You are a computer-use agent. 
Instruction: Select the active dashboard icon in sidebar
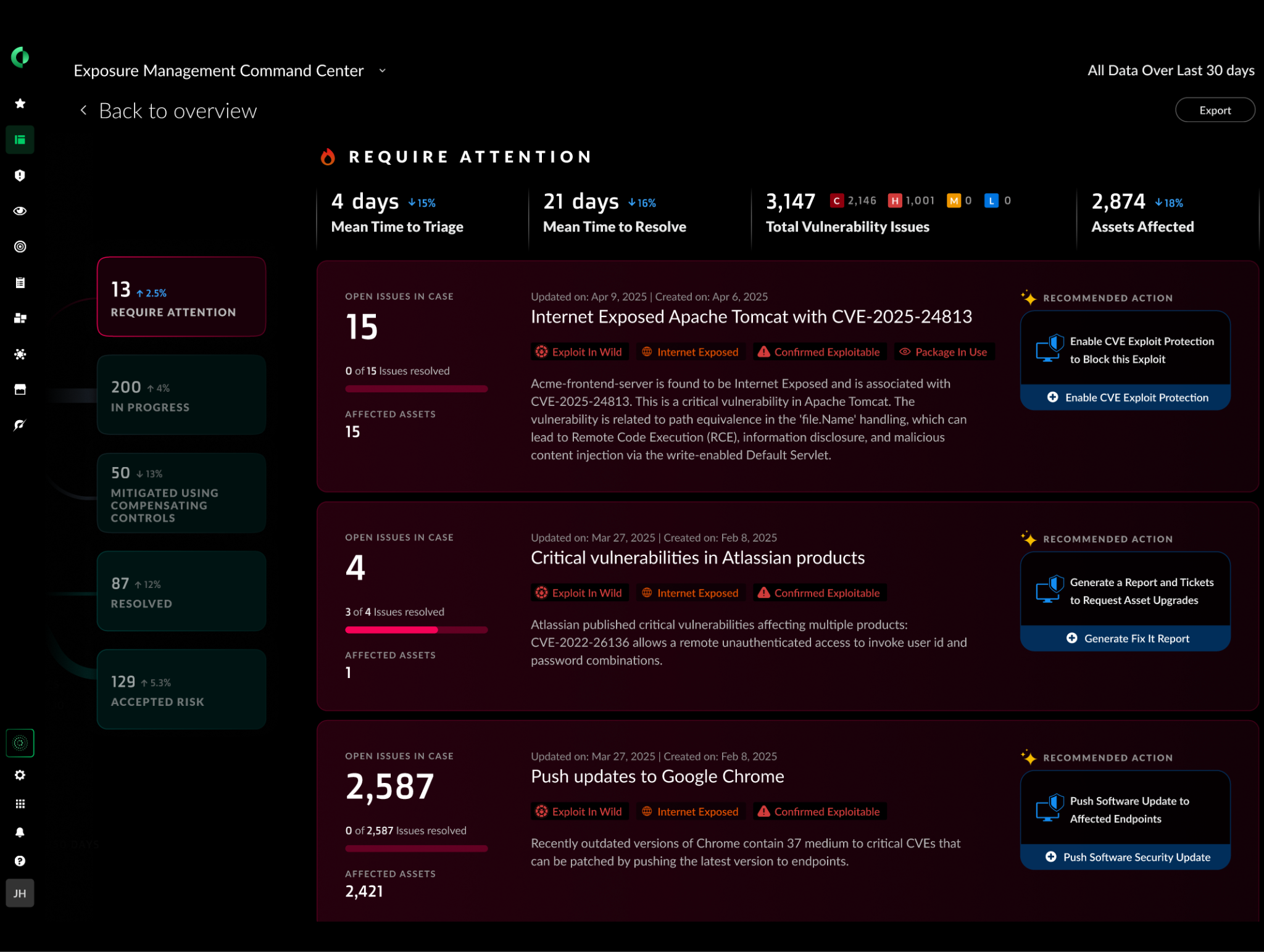click(20, 140)
